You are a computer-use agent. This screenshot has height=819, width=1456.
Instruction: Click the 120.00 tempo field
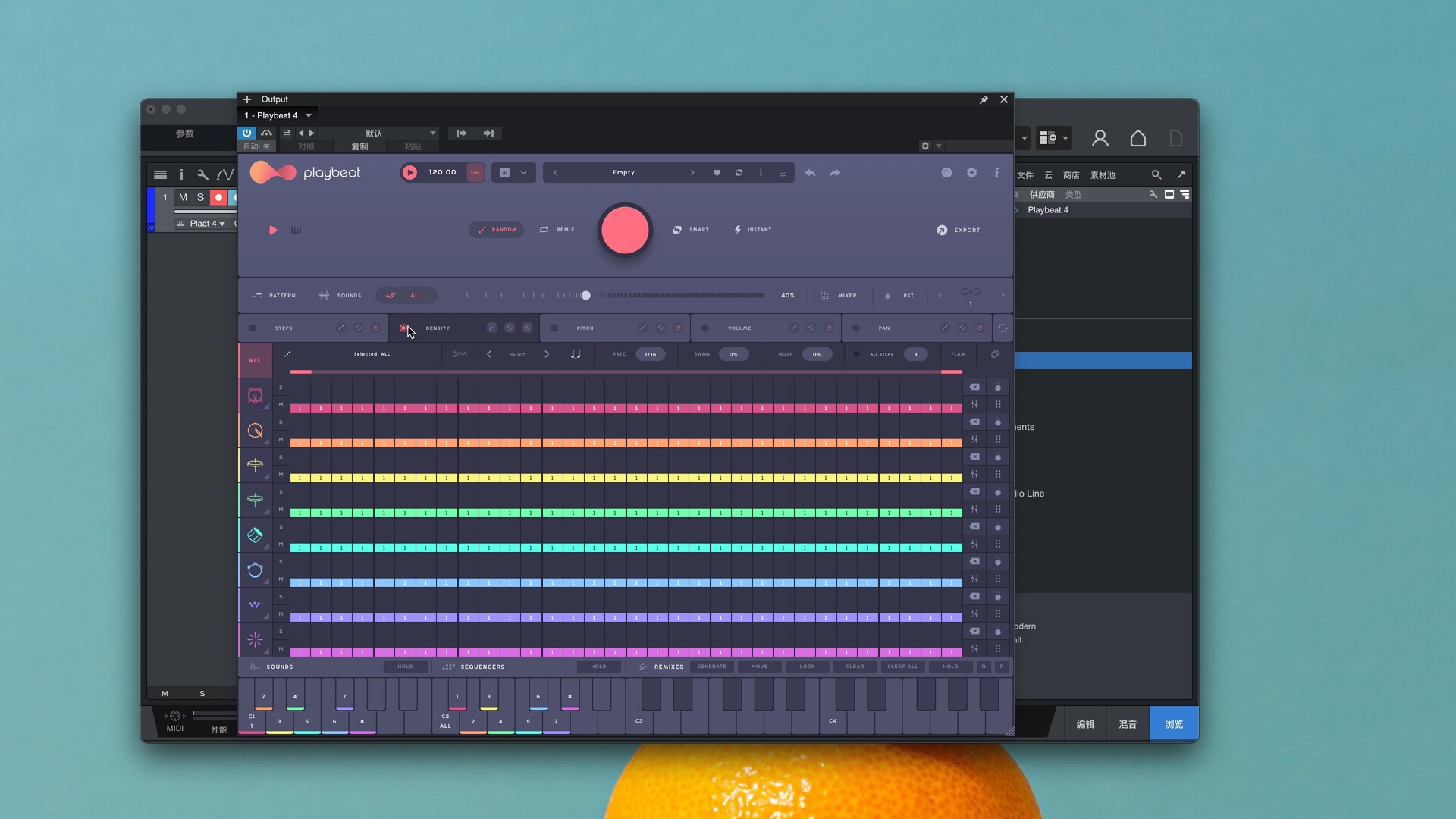click(x=442, y=173)
